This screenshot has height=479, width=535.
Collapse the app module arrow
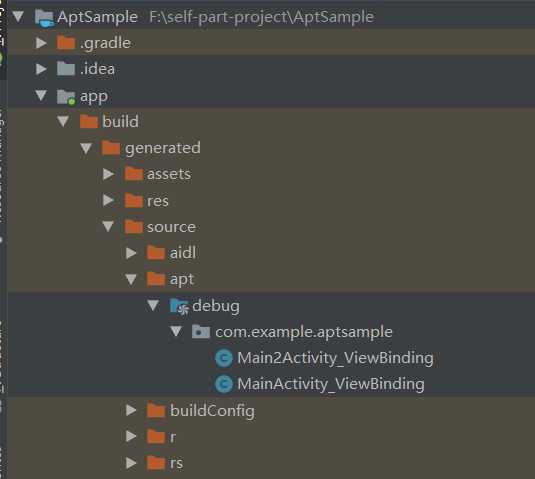click(41, 95)
